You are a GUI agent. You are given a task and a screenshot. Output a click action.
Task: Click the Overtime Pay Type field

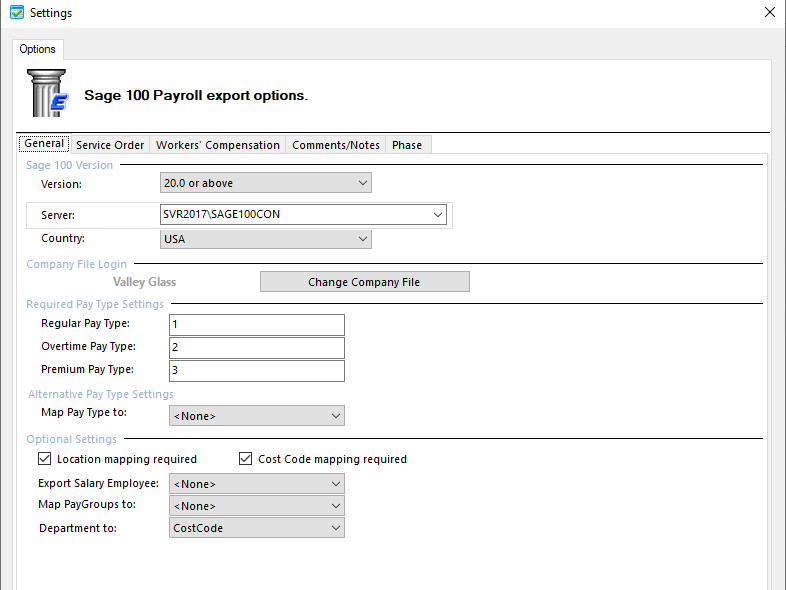coord(257,347)
